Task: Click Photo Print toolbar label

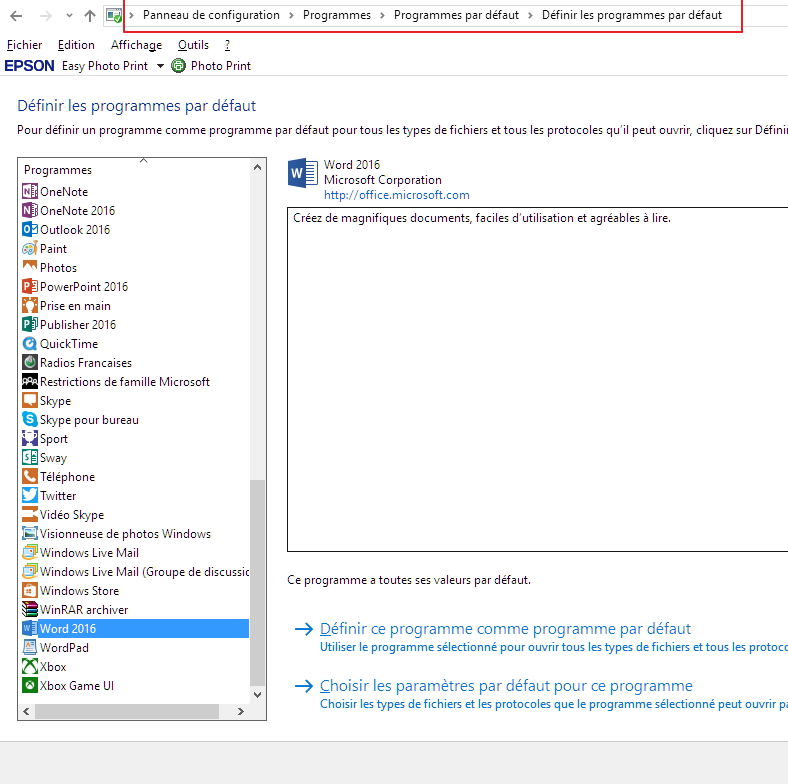Action: tap(221, 66)
